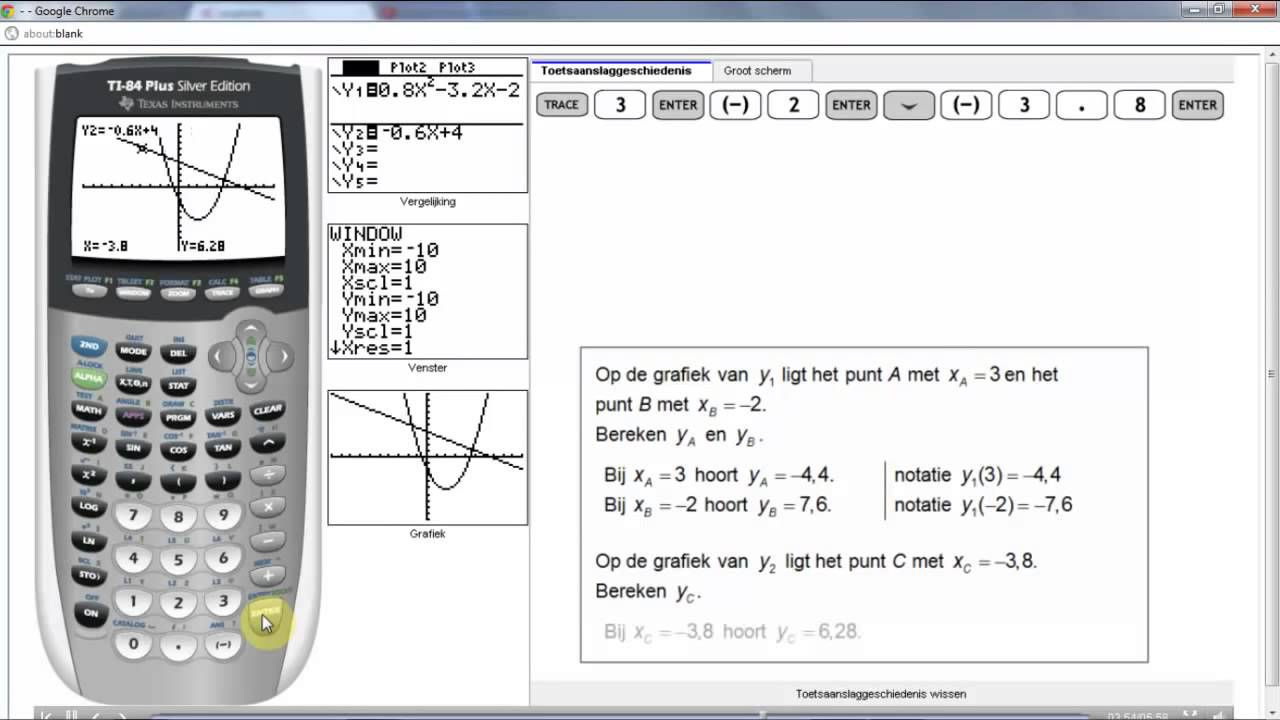1280x720 pixels.
Task: Click the right arrow cursor key
Action: 283,356
